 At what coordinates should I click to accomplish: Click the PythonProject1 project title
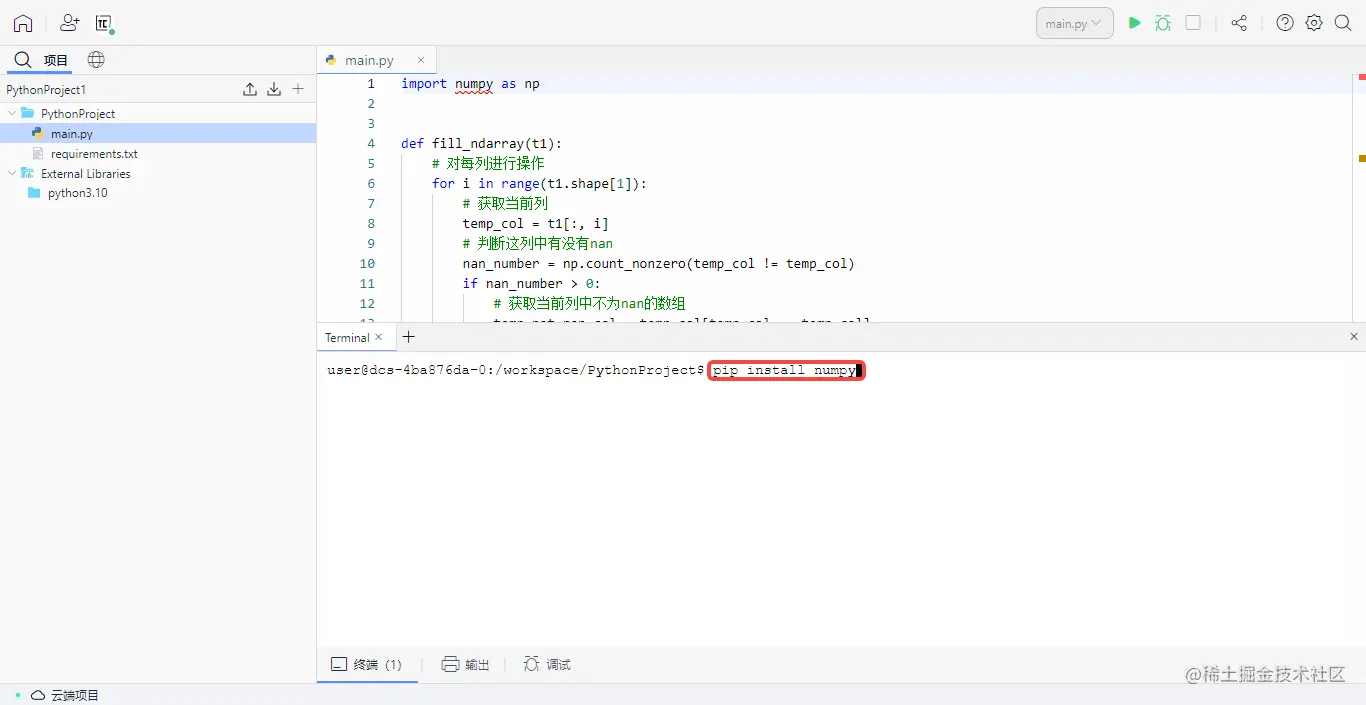coord(46,89)
